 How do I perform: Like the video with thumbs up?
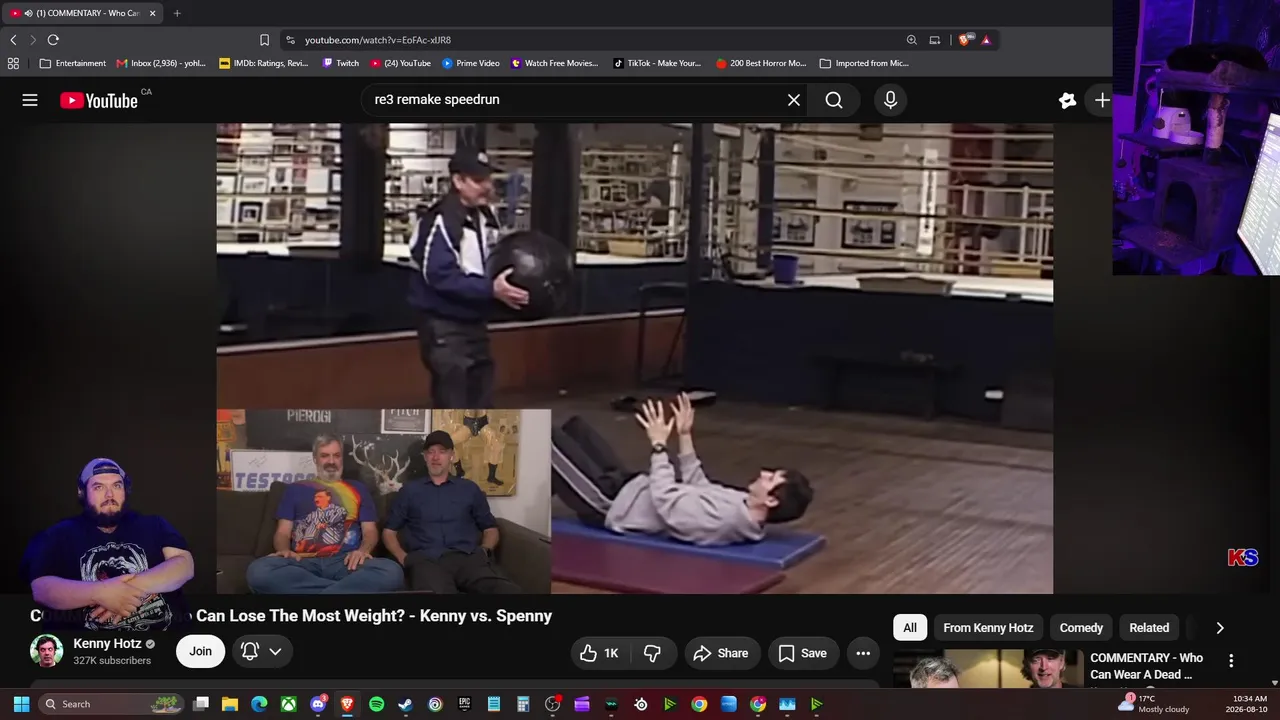tap(600, 653)
